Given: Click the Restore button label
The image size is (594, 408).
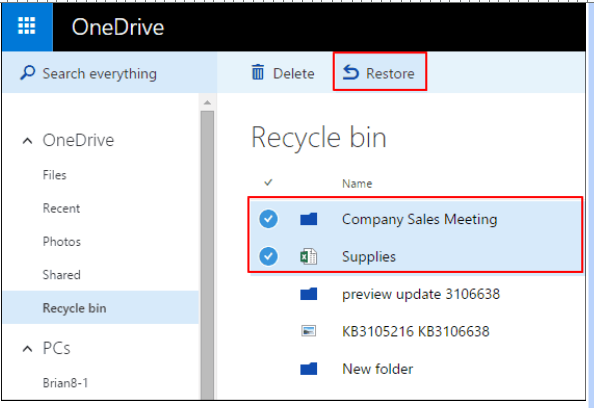Looking at the screenshot, I should [390, 73].
